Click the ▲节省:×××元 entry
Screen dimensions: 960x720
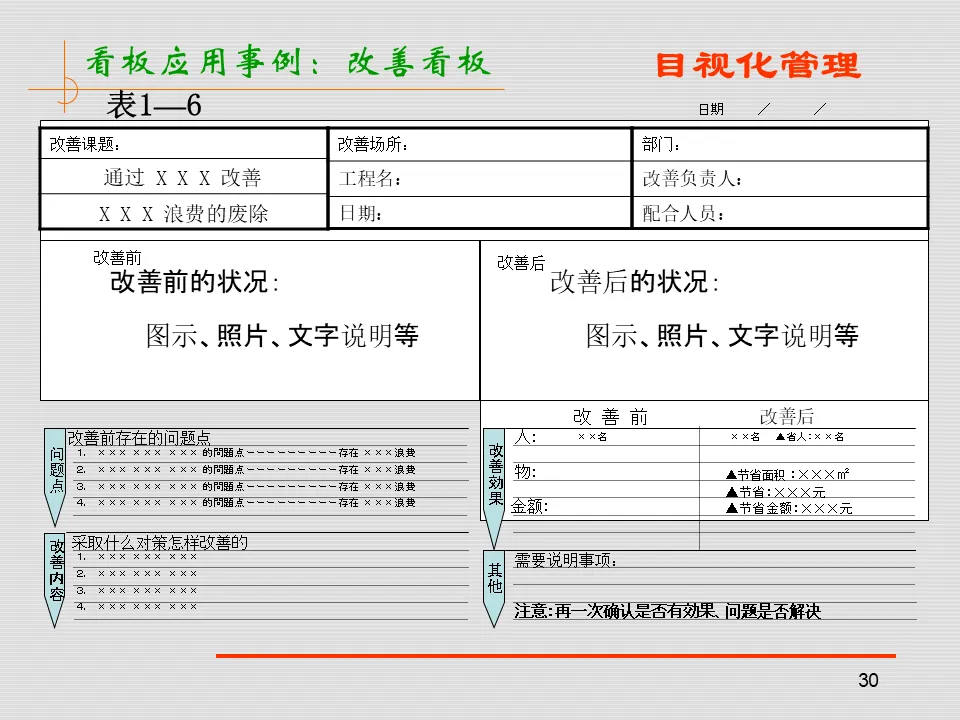click(776, 492)
